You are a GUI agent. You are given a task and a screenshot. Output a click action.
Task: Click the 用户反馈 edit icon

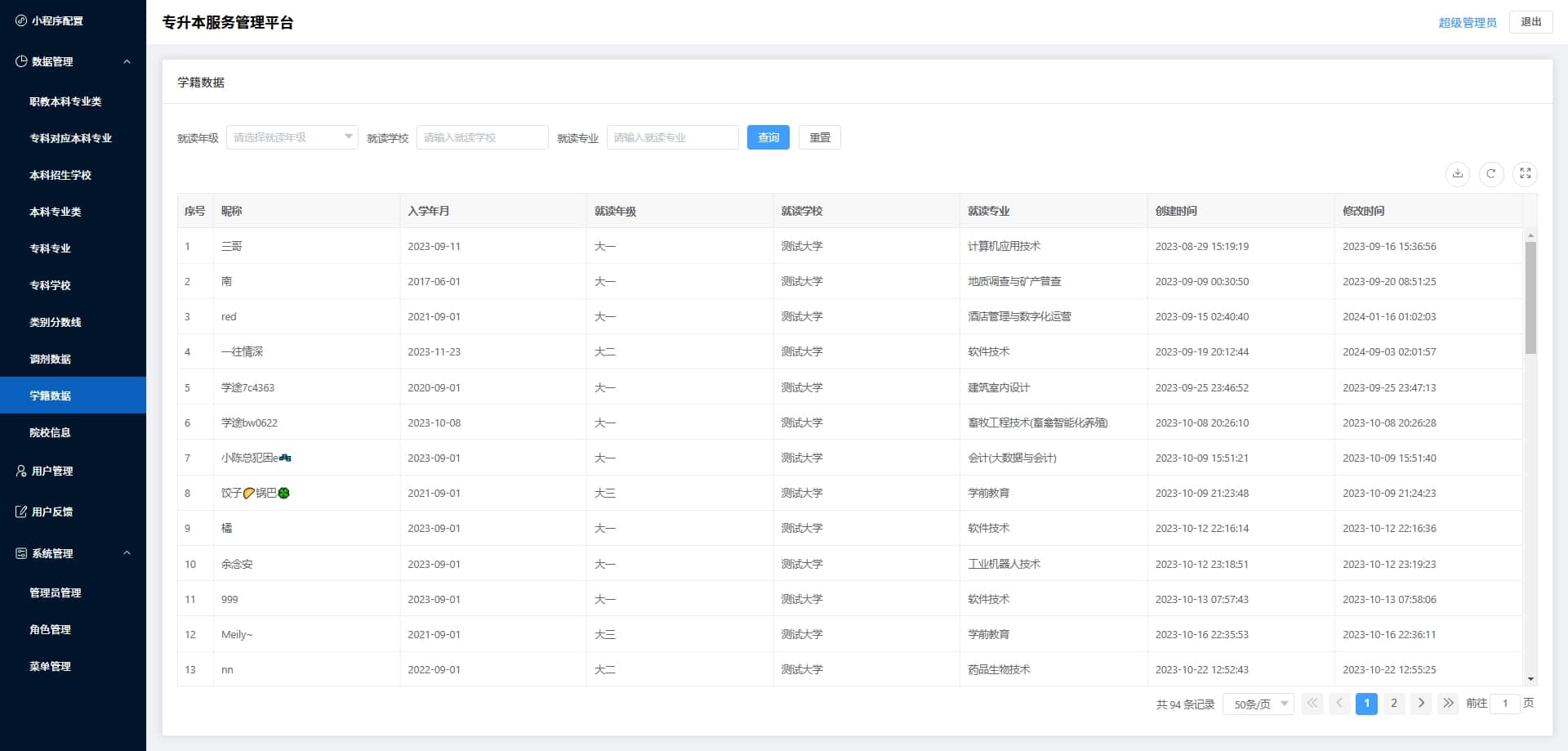tap(21, 512)
